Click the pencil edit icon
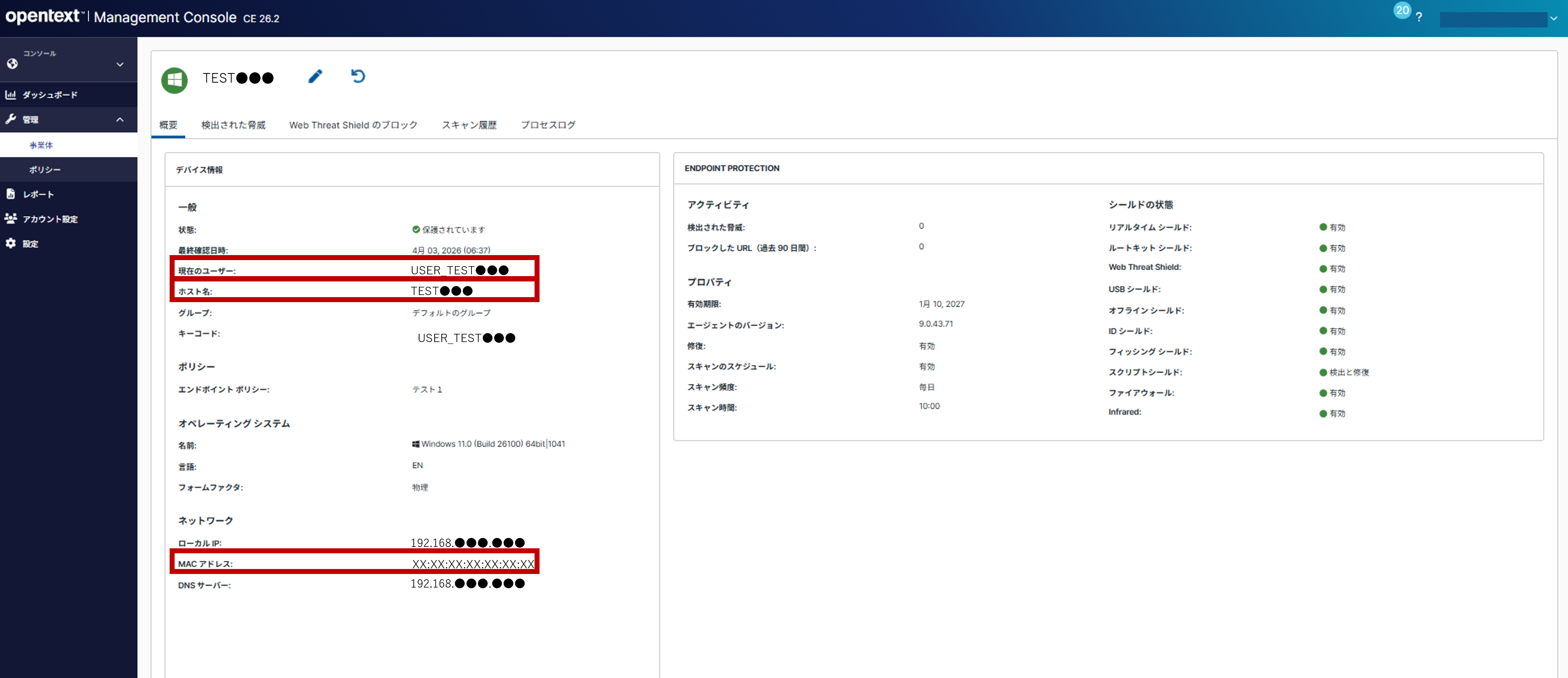The height and width of the screenshot is (678, 1568). [315, 77]
